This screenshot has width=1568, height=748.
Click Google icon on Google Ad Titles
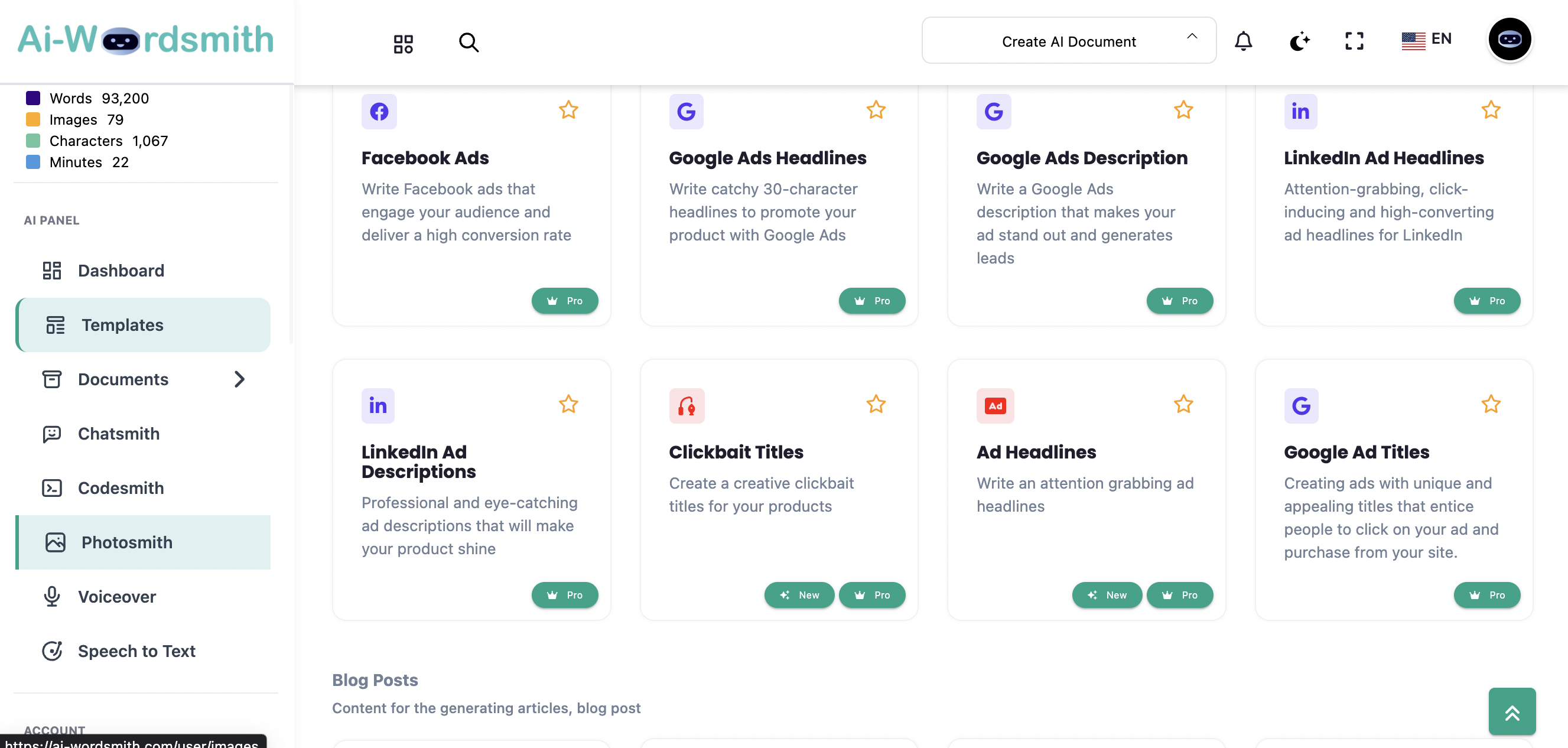coord(1301,406)
